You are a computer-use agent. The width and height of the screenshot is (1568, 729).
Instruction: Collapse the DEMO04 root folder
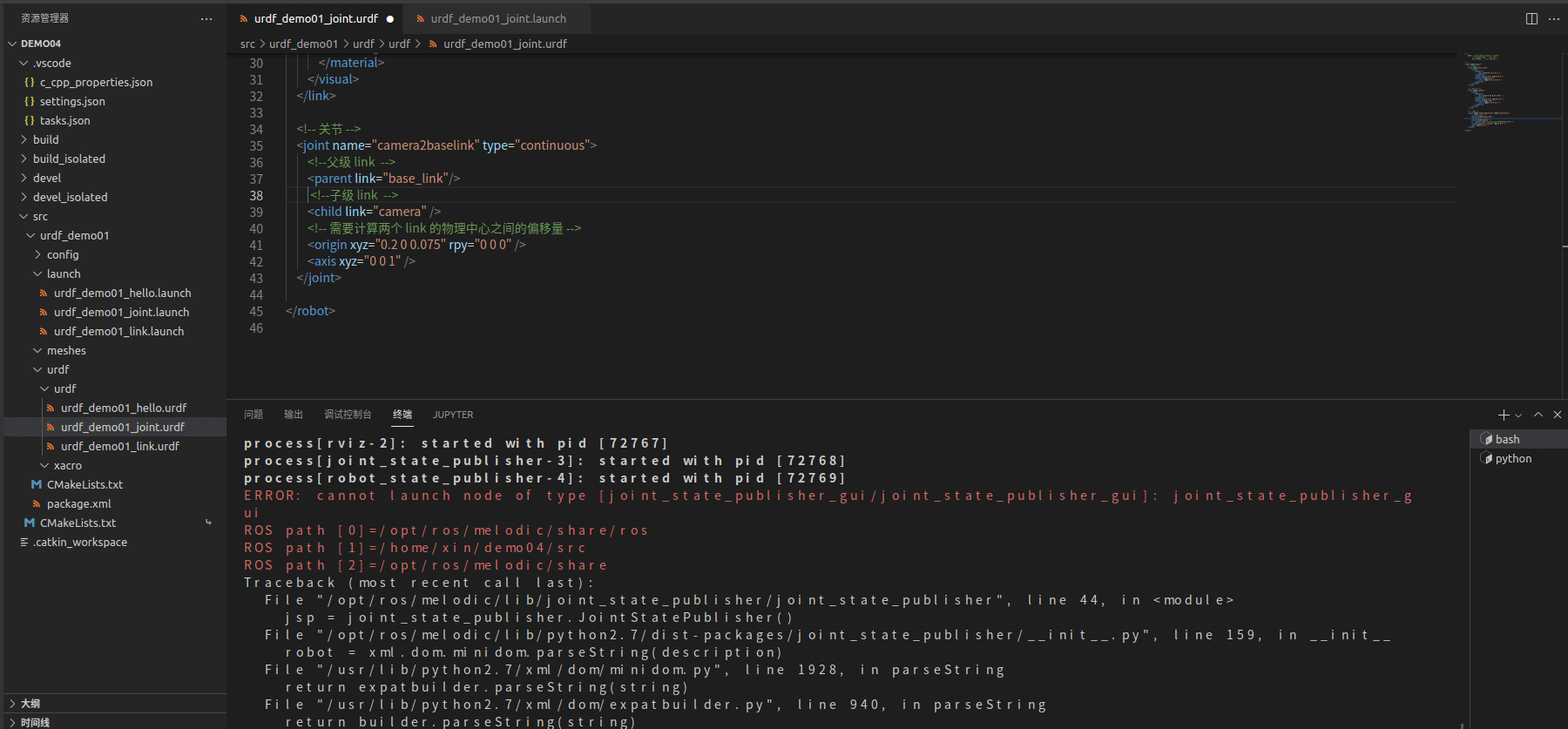coord(12,44)
